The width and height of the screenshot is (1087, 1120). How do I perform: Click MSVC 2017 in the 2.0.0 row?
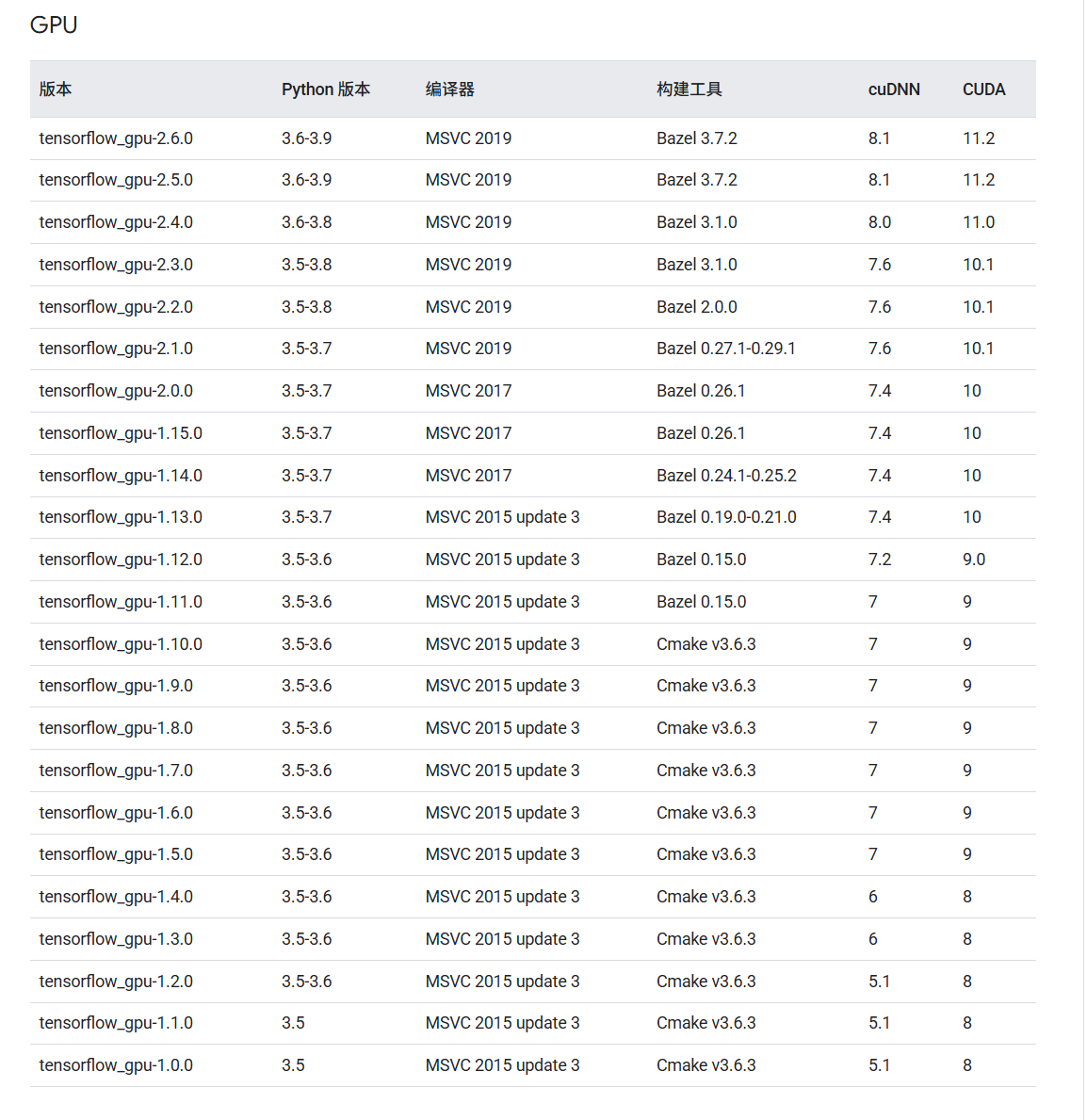point(468,391)
